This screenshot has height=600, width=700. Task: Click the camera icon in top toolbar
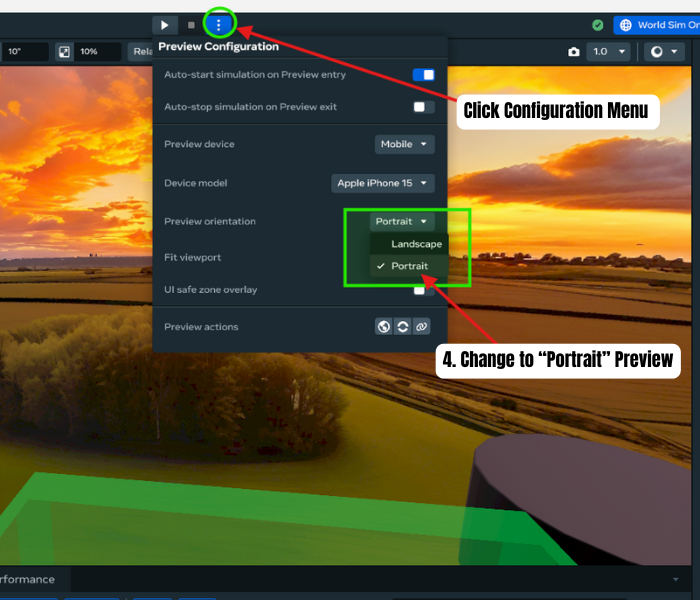573,52
